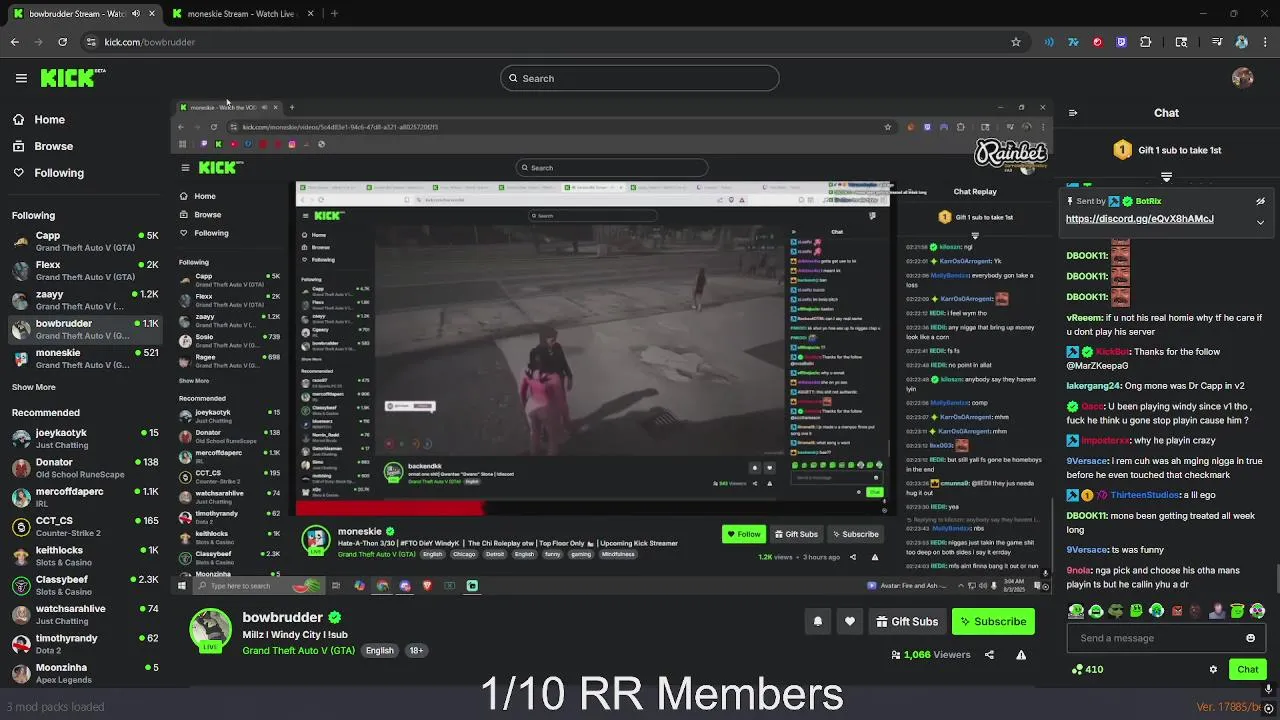Click the Kick logo
The width and height of the screenshot is (1280, 720).
pos(73,78)
